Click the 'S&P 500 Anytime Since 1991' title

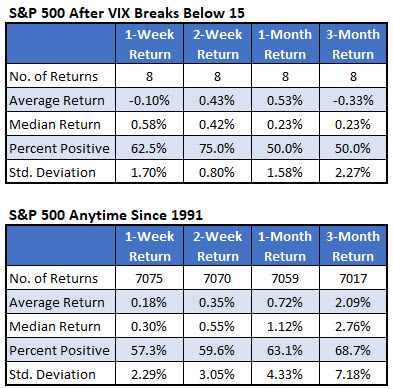[x=106, y=215]
